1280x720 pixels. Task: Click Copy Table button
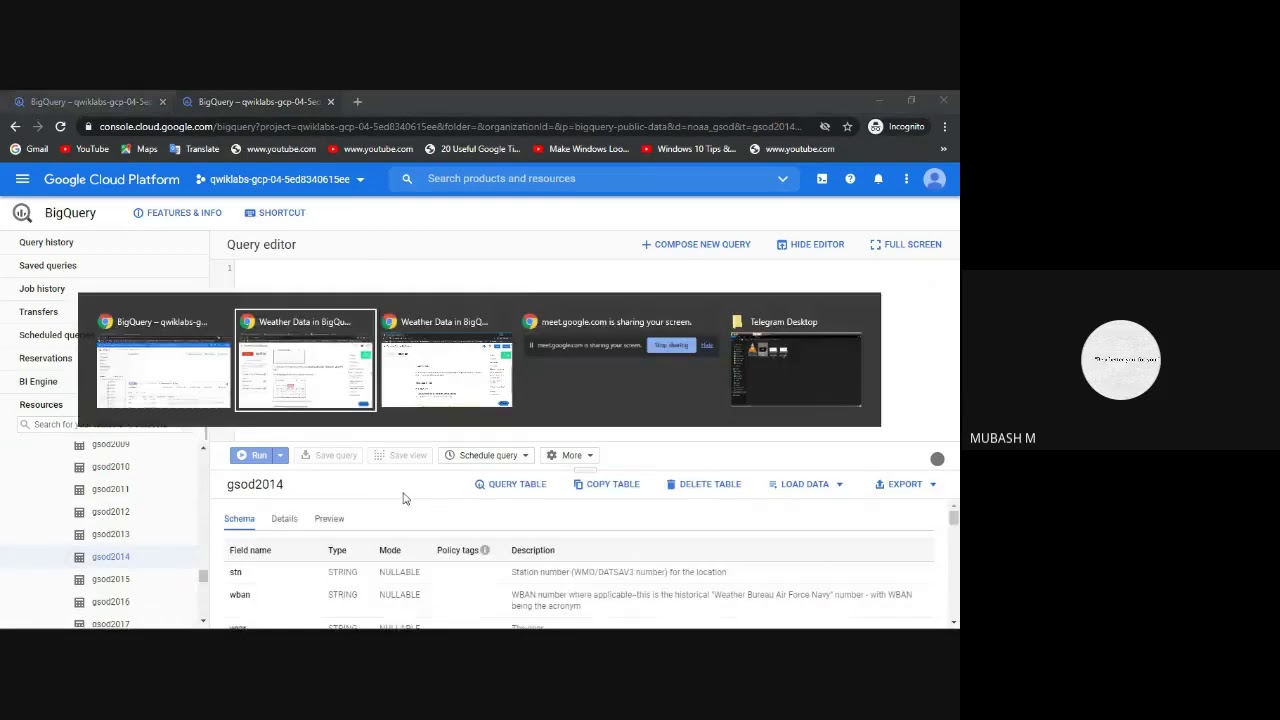[x=606, y=484]
